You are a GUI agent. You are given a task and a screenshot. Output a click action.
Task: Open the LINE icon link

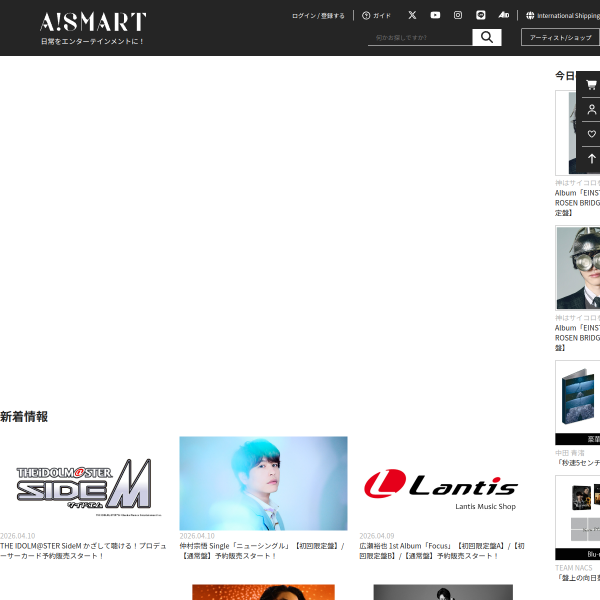481,15
